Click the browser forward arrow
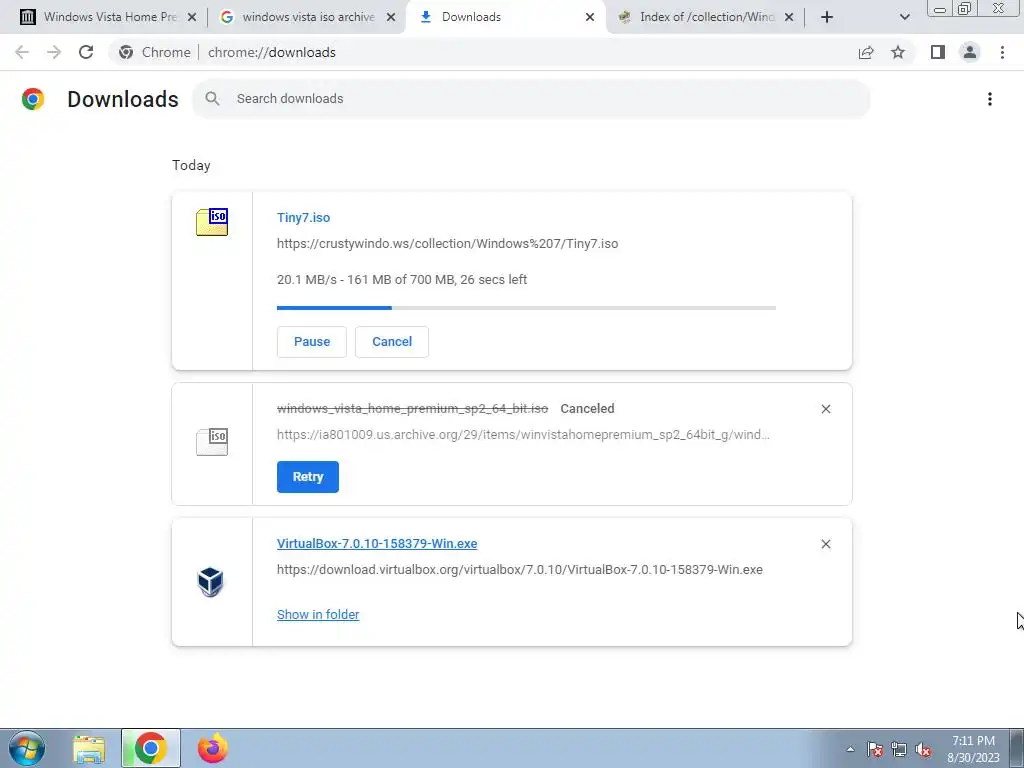1024x768 pixels. (x=54, y=52)
